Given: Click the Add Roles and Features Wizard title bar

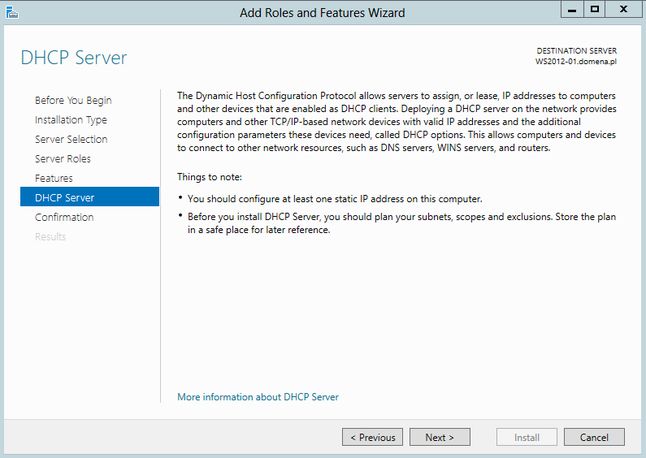Looking at the screenshot, I should [322, 12].
